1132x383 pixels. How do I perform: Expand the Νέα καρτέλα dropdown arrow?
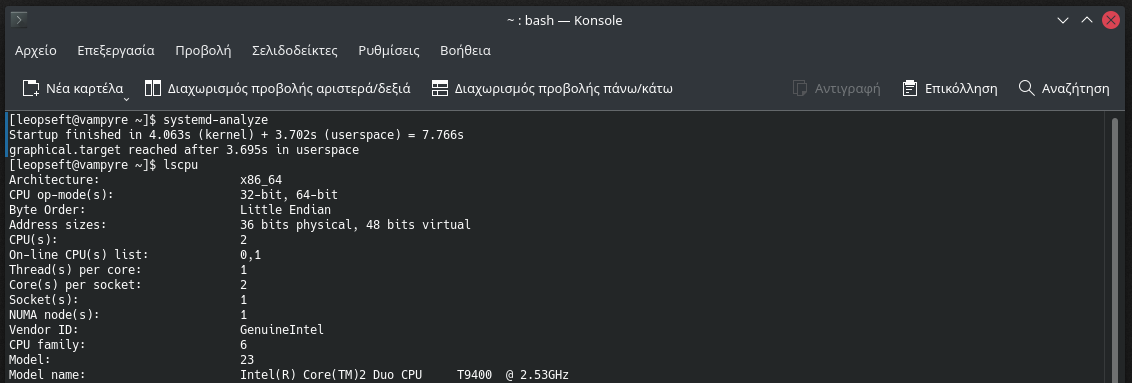(x=126, y=99)
